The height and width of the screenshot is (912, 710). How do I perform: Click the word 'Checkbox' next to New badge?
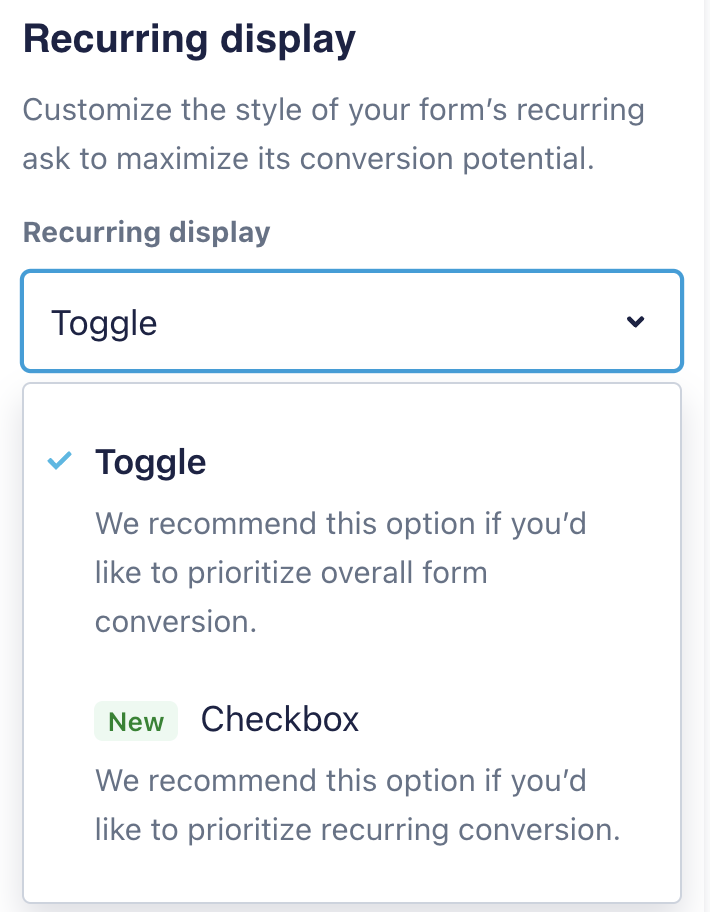280,719
